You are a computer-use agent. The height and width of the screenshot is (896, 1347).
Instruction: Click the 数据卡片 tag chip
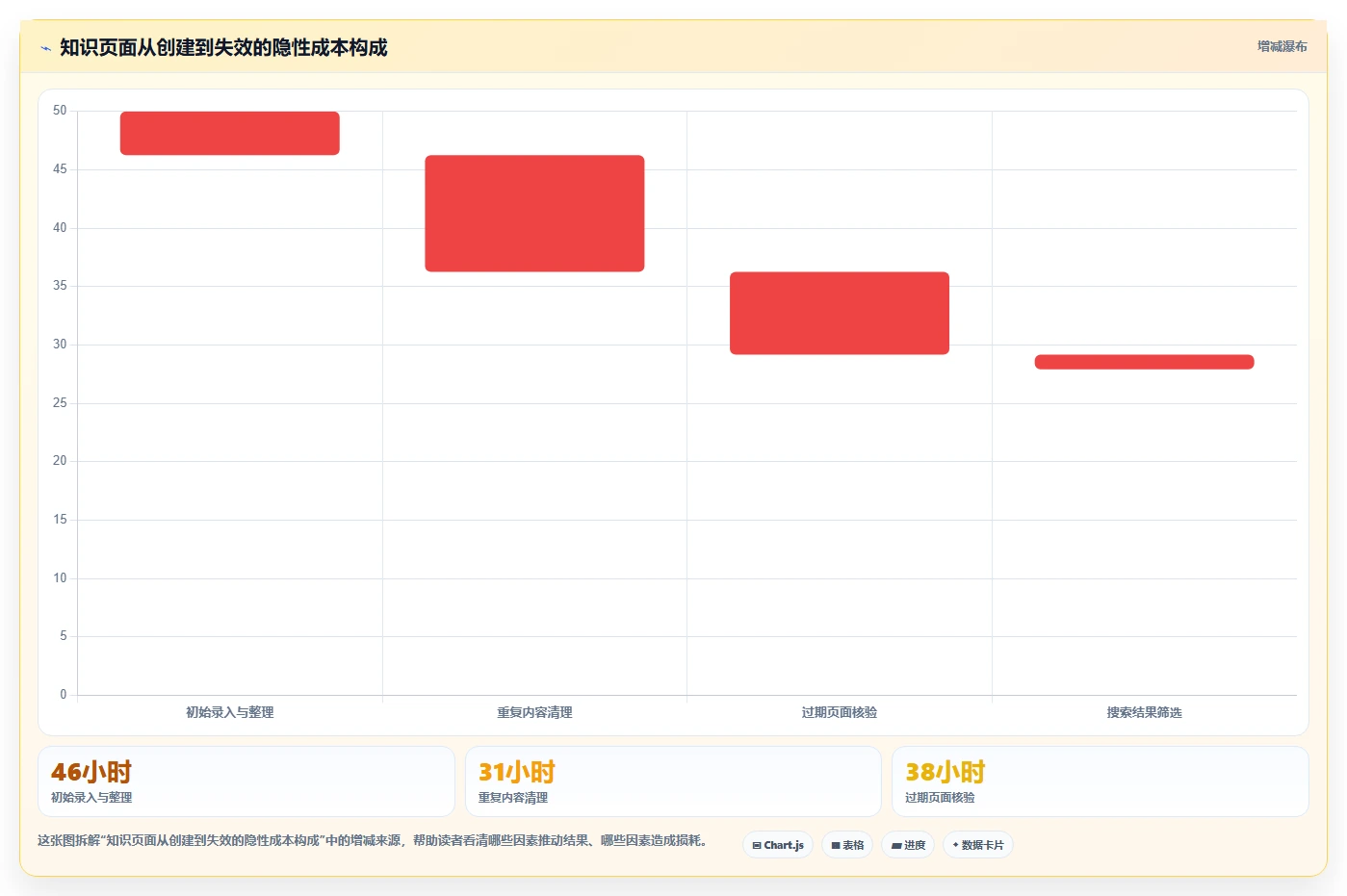point(978,845)
